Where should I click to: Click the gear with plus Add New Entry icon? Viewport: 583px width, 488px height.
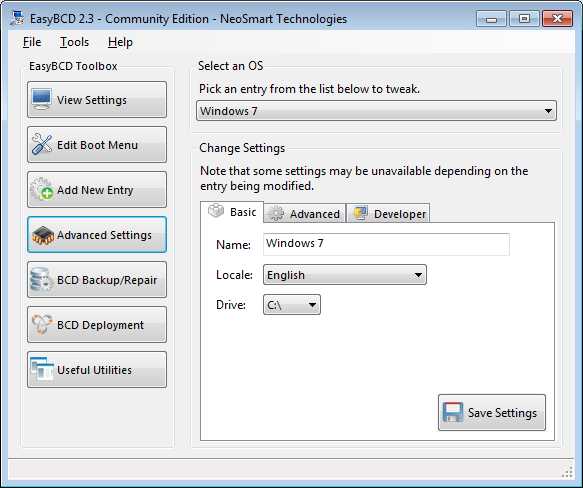click(42, 189)
